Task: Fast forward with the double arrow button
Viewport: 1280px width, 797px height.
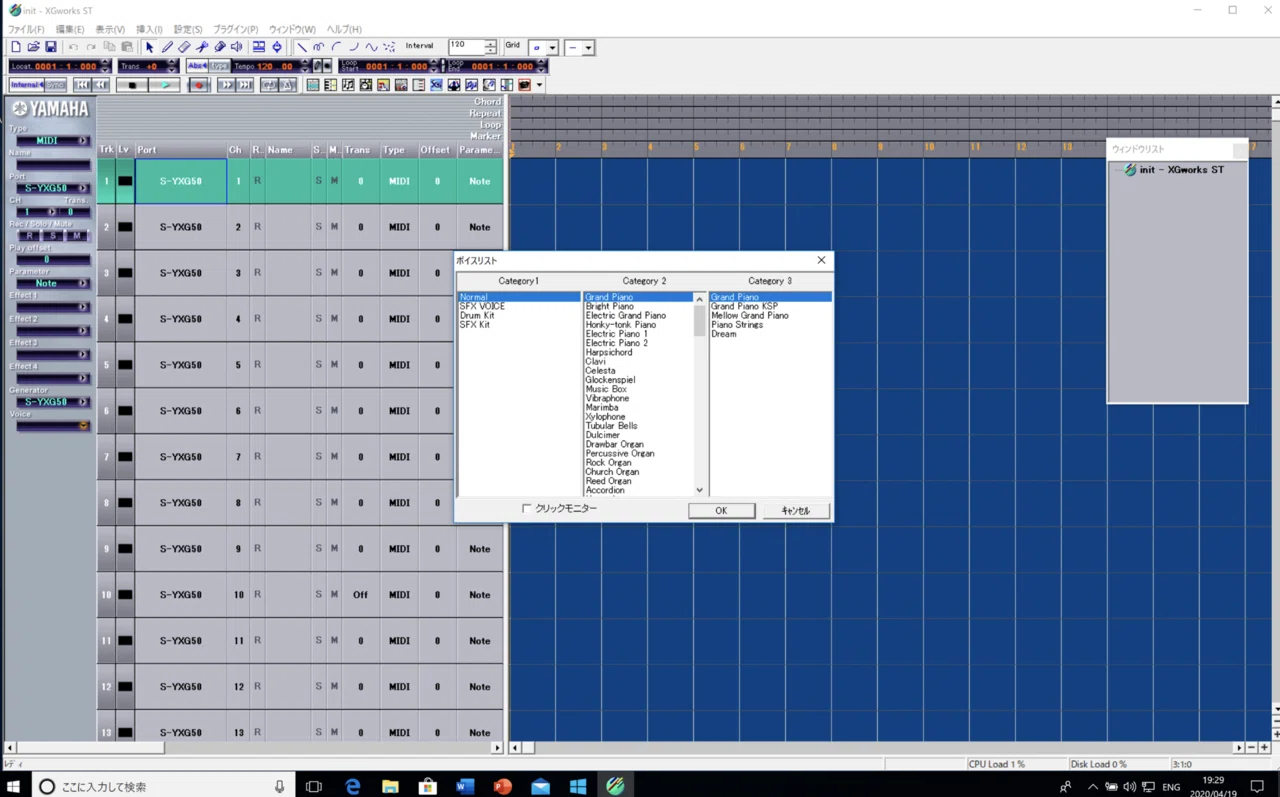Action: (227, 85)
